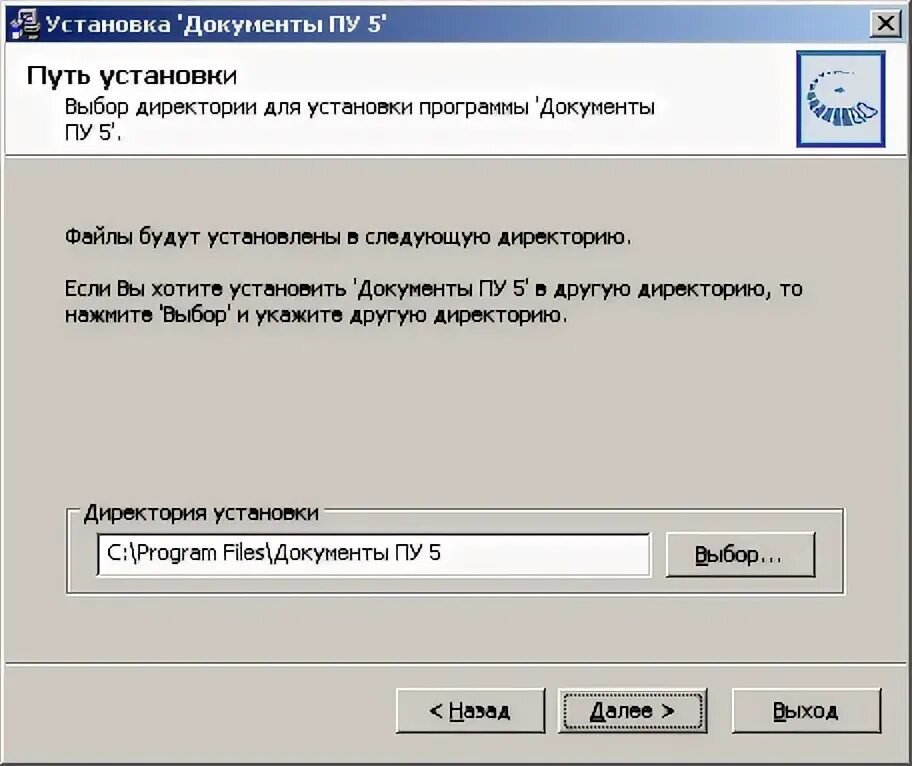Click the subtitle's second line 'ПУ 5'.'
The image size is (912, 766).
point(93,133)
